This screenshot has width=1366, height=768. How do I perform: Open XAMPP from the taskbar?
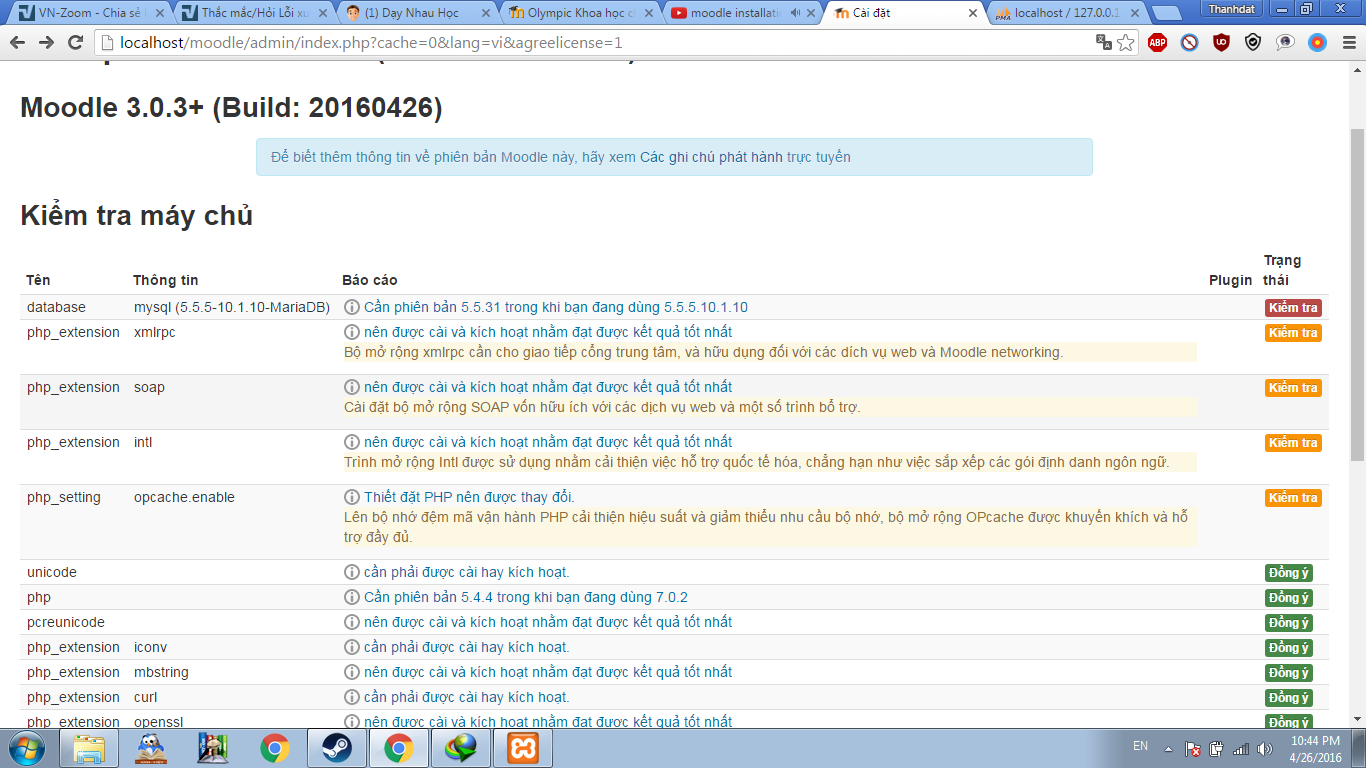pyautogui.click(x=522, y=747)
